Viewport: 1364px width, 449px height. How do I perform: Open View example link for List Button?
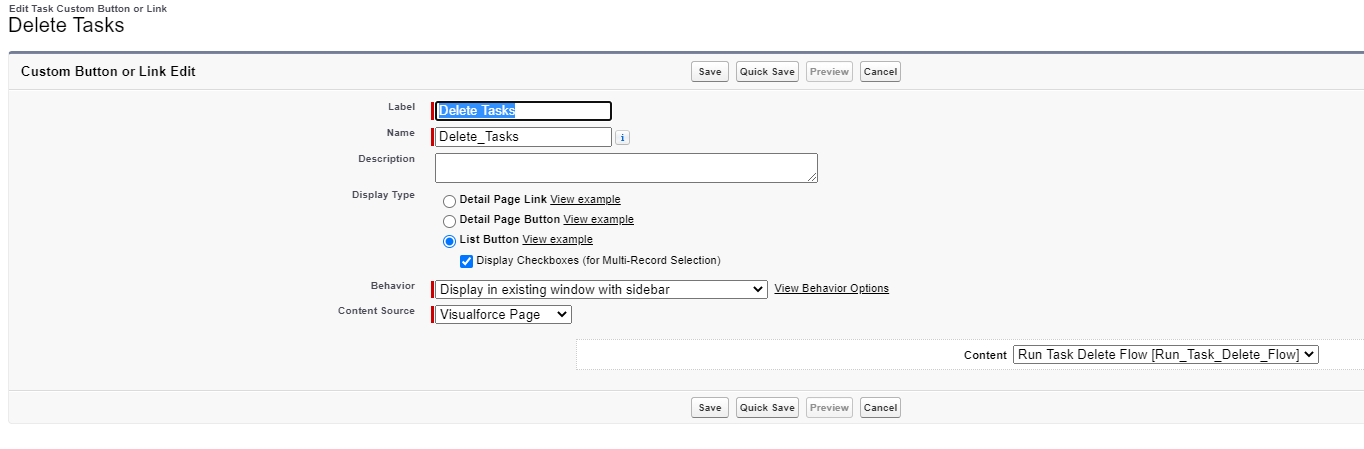click(x=557, y=240)
